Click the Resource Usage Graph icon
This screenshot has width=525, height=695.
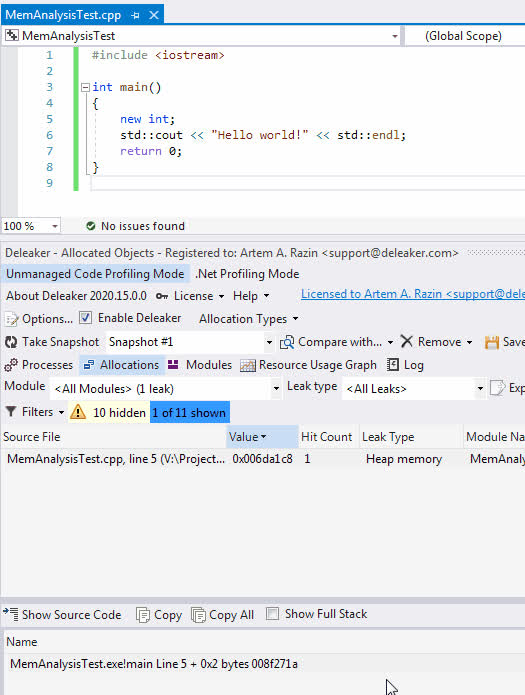pyautogui.click(x=248, y=365)
